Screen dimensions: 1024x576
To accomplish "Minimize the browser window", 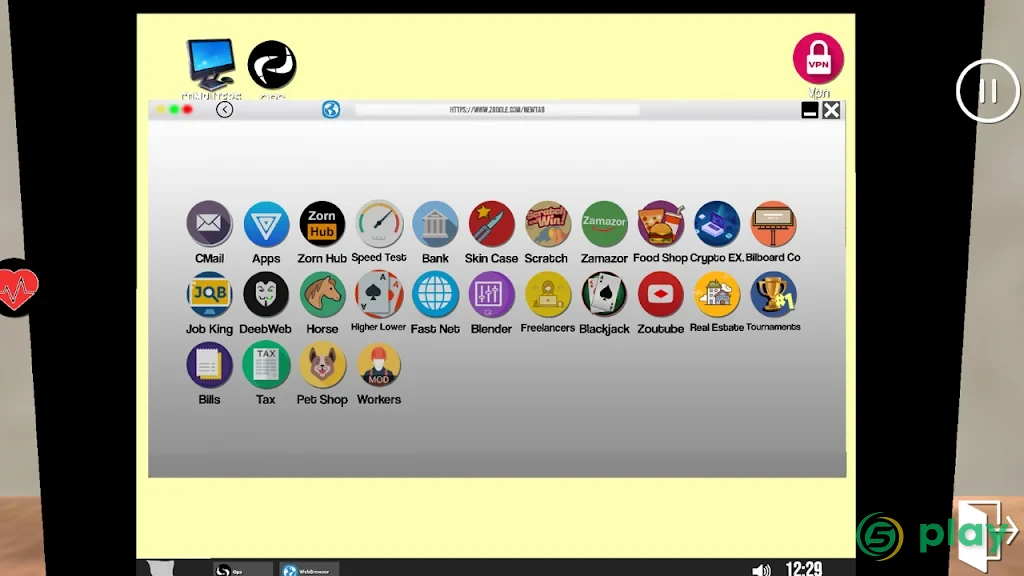I will tap(810, 110).
